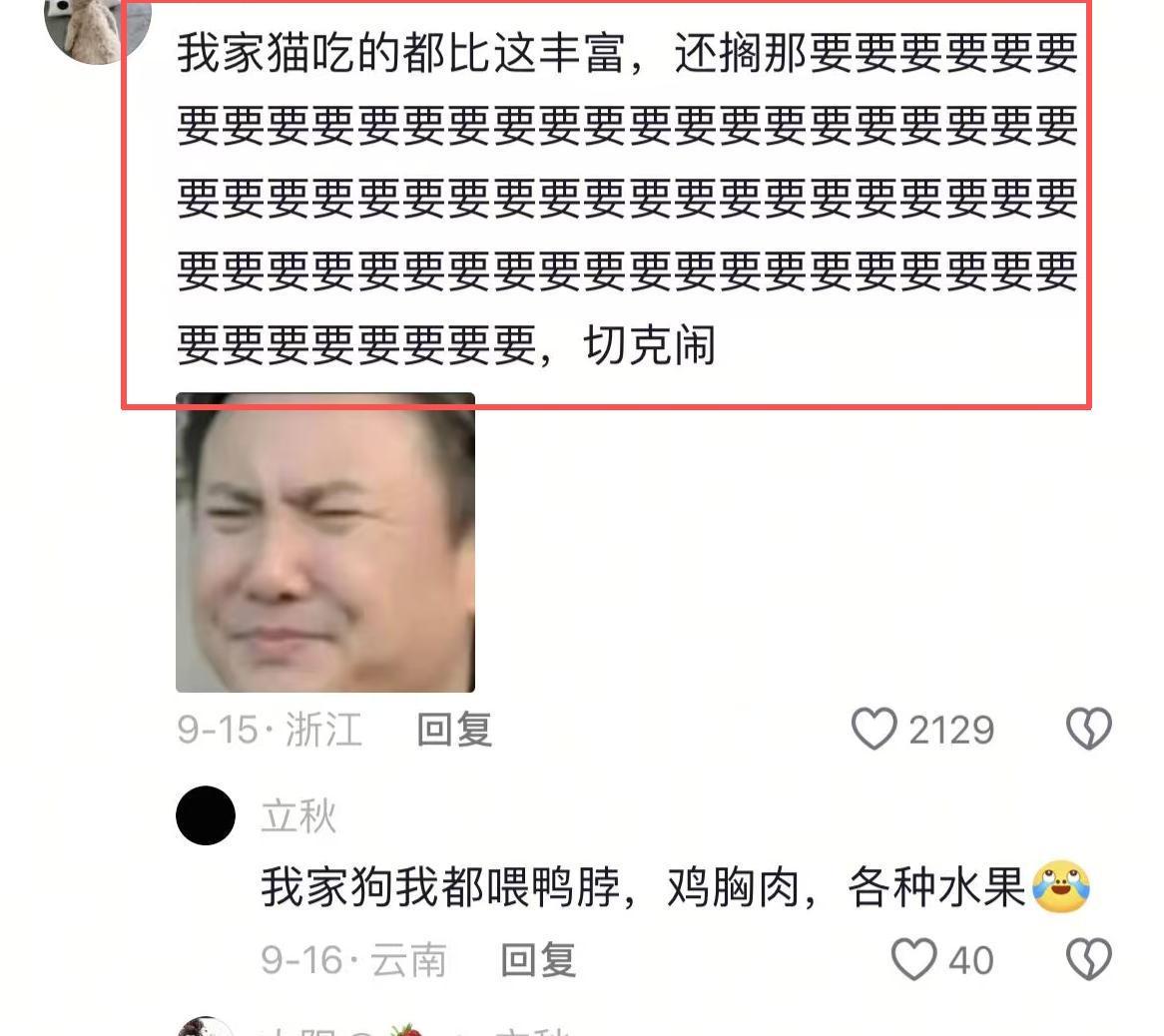Tap the crying-laughing emoji in the reply

click(x=1061, y=887)
